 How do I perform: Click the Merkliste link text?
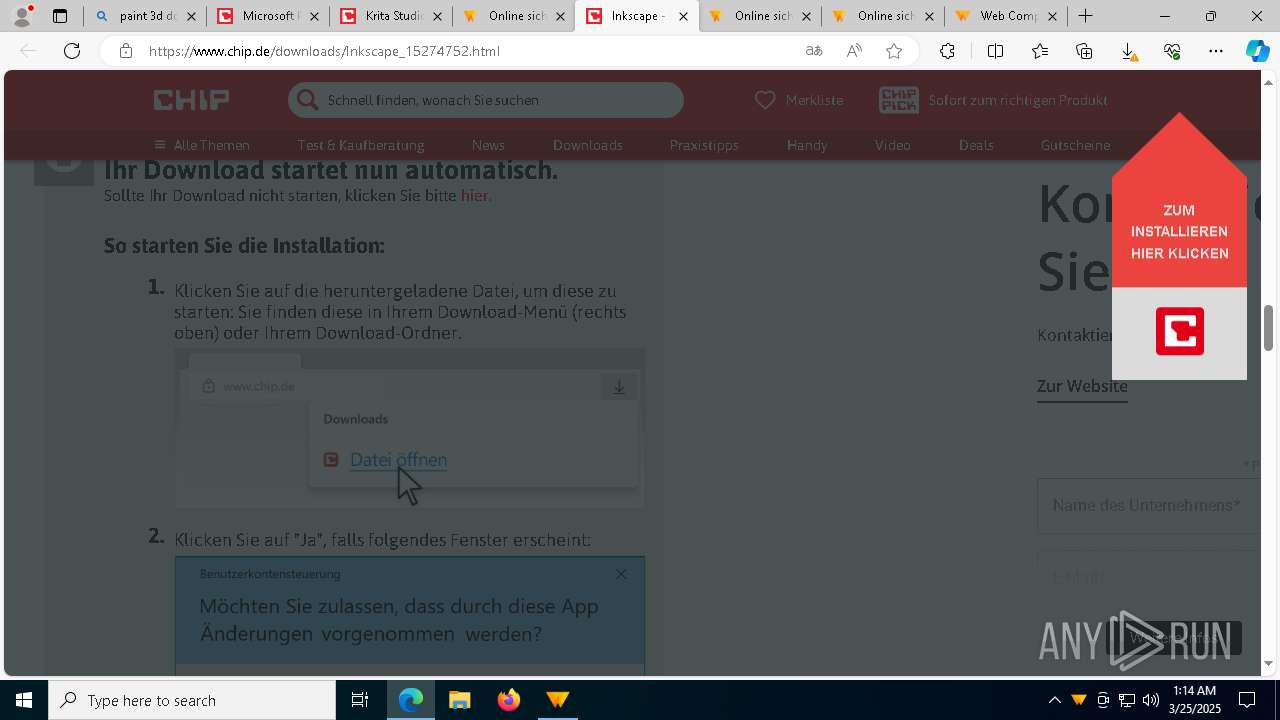(814, 100)
